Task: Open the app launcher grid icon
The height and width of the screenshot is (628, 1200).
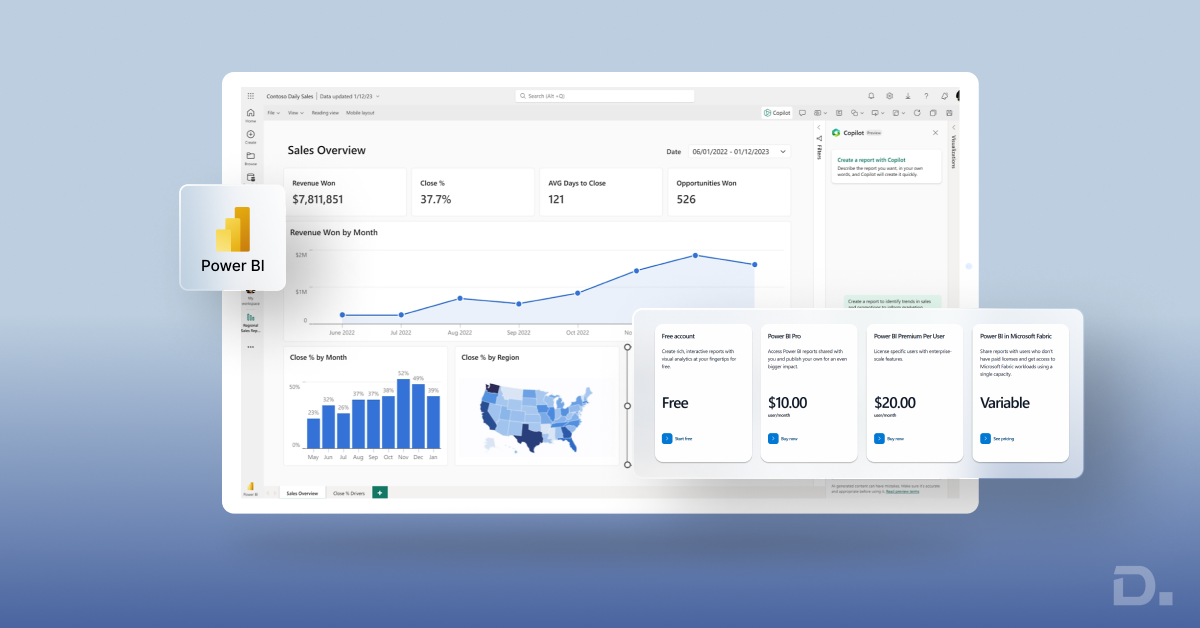Action: point(250,96)
